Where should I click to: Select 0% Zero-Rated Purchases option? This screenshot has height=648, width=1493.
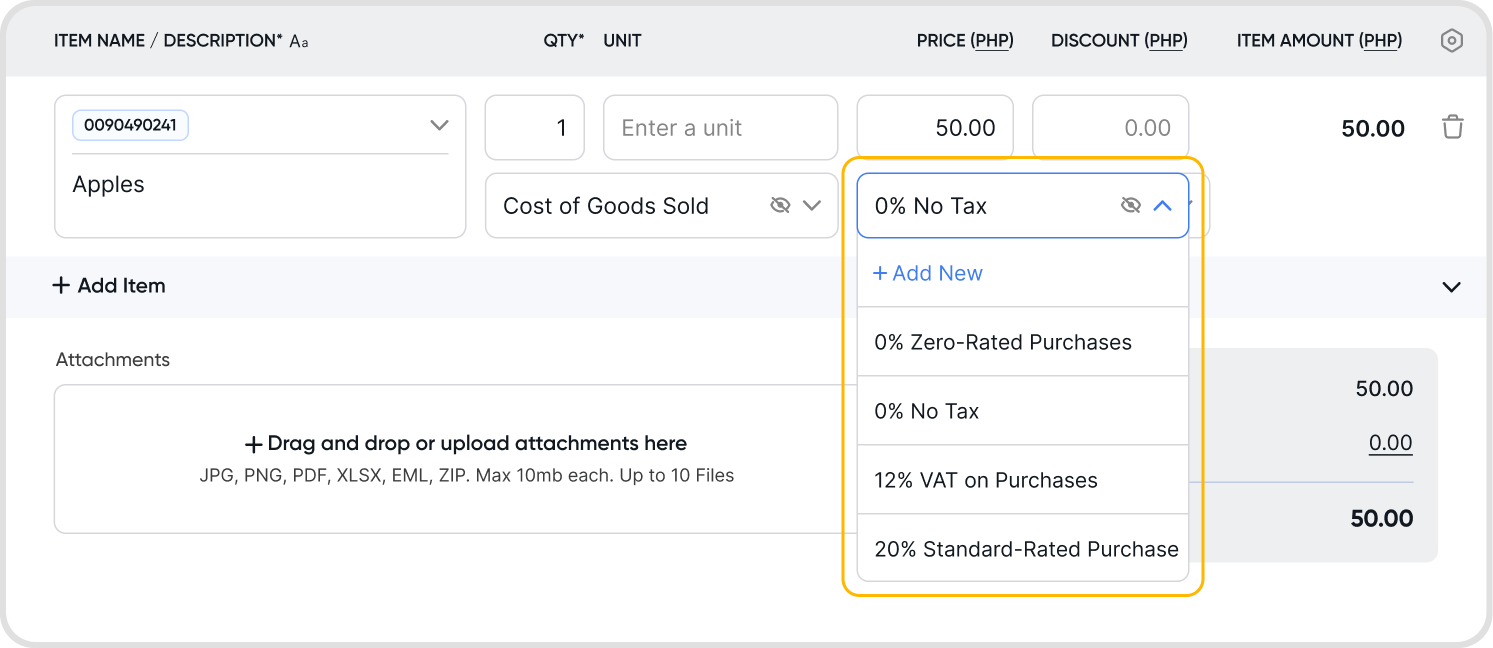1003,342
